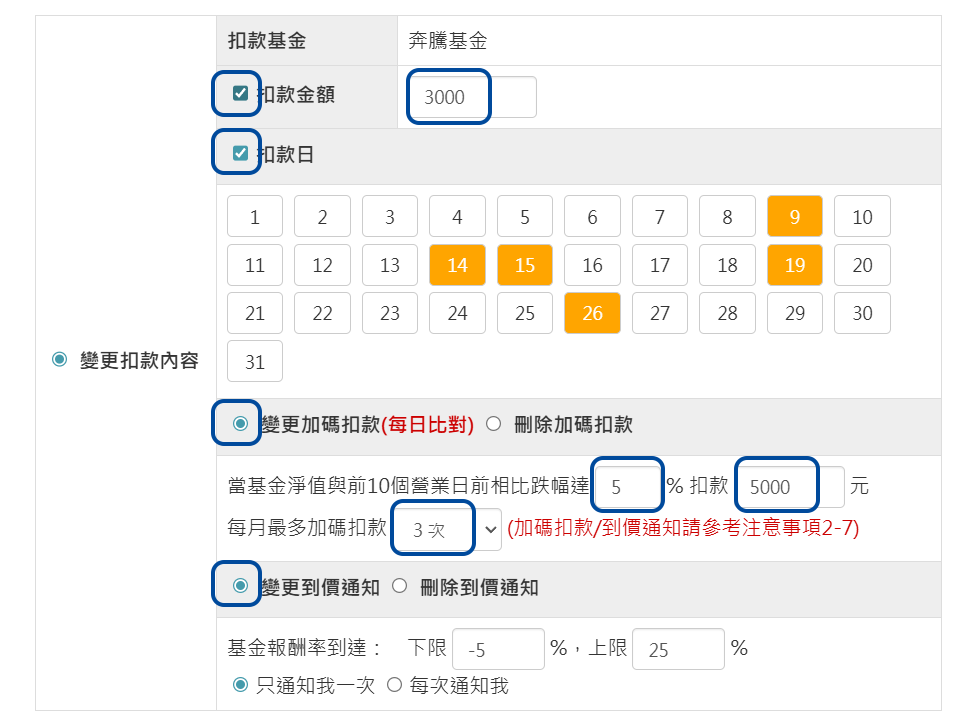Pick day 1 as deduction date
Screen dimensions: 974x726
coord(255,217)
